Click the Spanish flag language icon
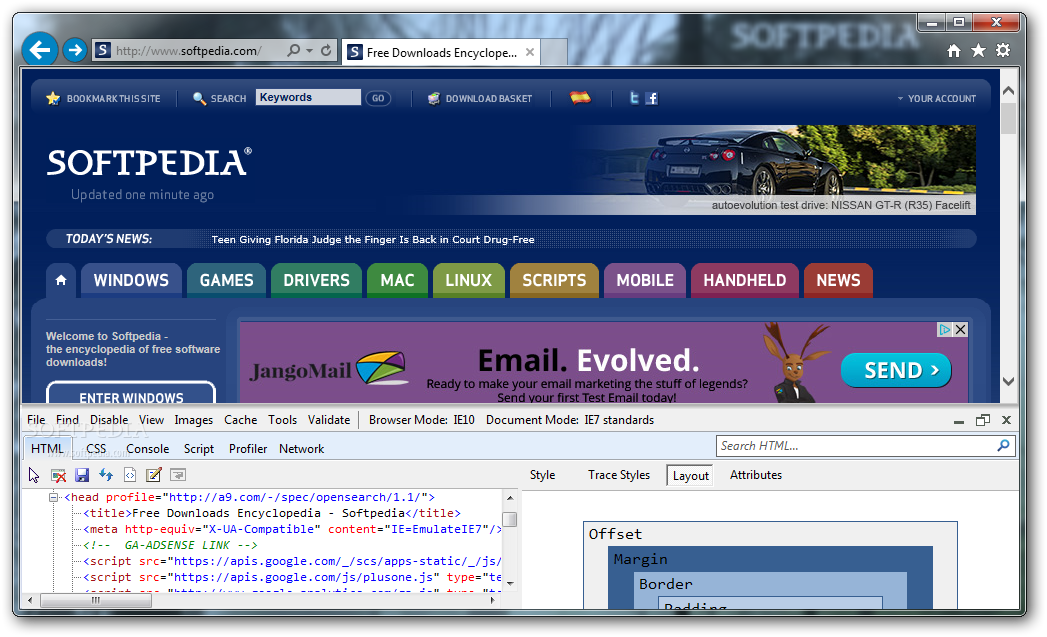 click(580, 97)
